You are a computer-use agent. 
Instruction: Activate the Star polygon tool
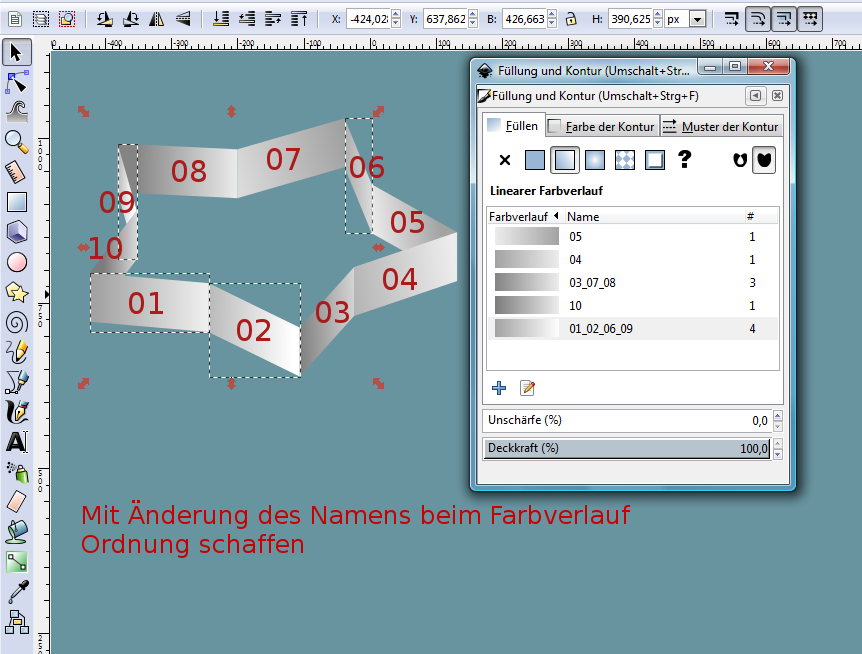16,292
